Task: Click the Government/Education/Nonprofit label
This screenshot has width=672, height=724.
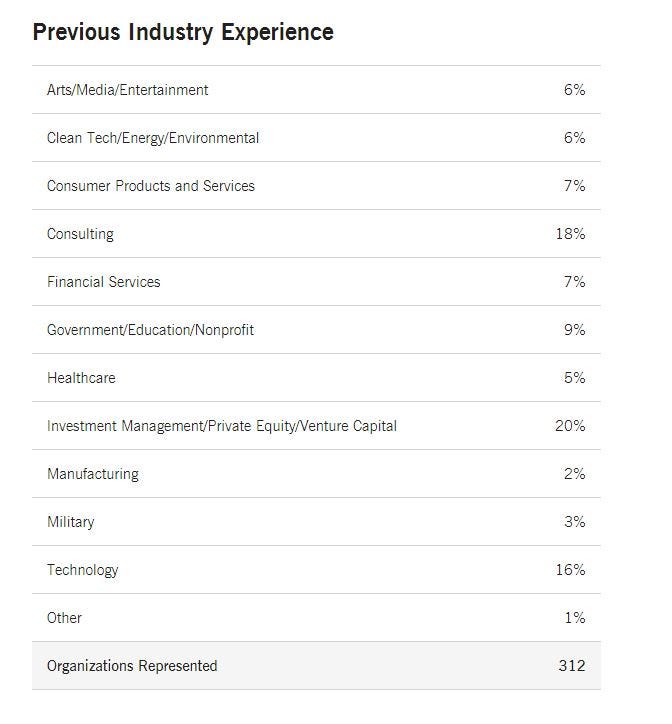Action: (150, 330)
